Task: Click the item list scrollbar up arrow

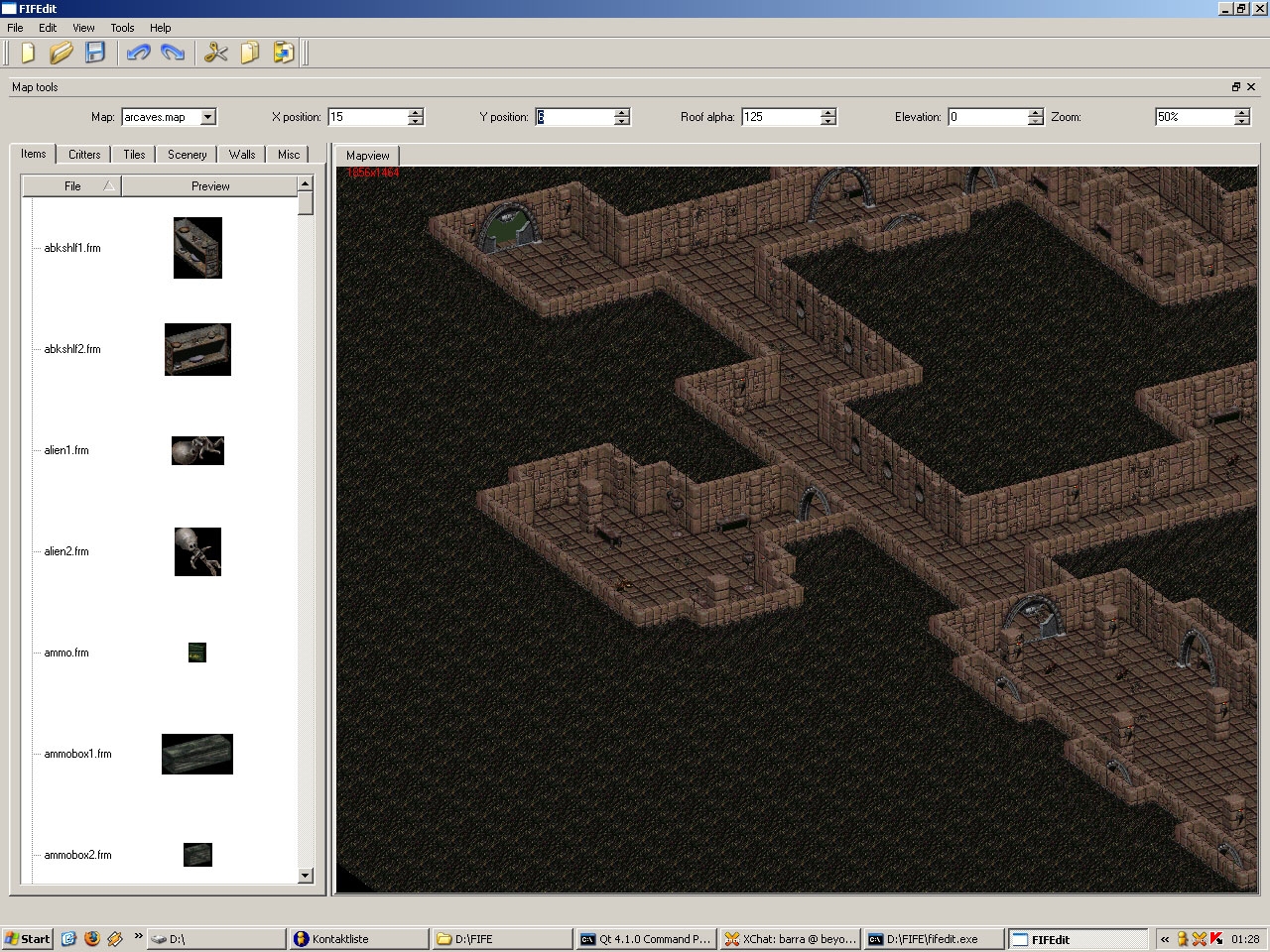Action: pos(306,183)
